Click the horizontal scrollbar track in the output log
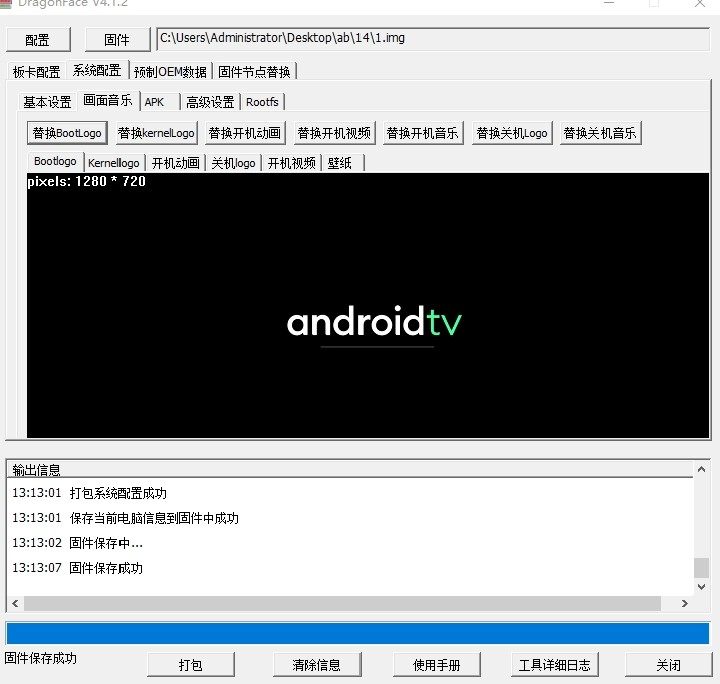Image resolution: width=720 pixels, height=684 pixels. tap(343, 604)
